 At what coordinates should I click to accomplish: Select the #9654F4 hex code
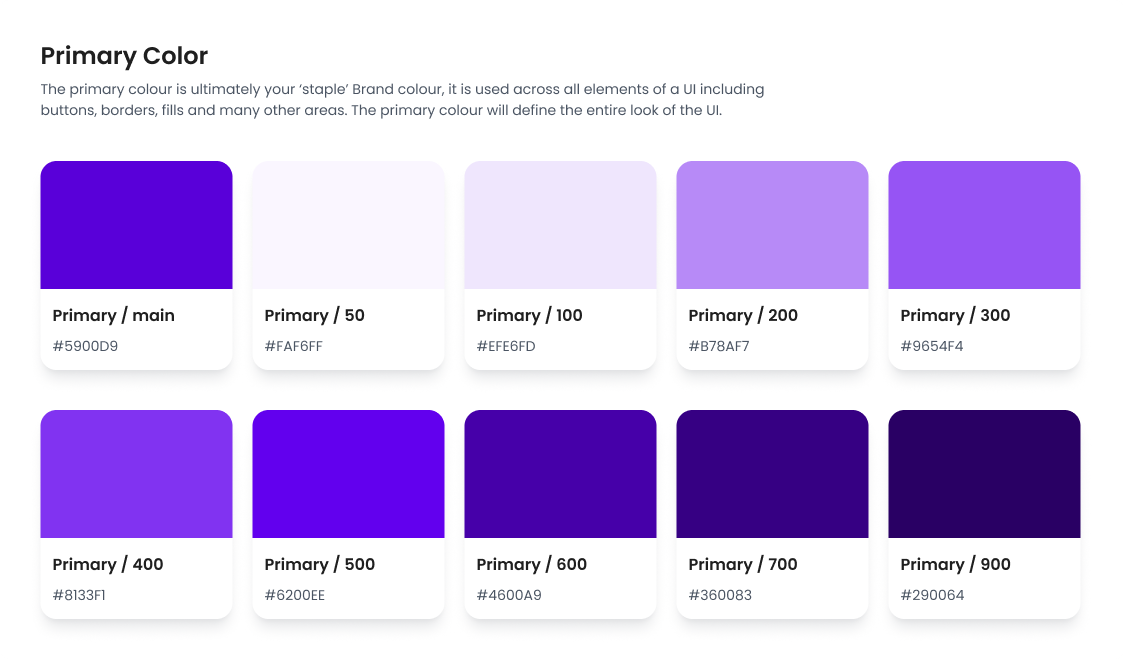click(x=932, y=347)
